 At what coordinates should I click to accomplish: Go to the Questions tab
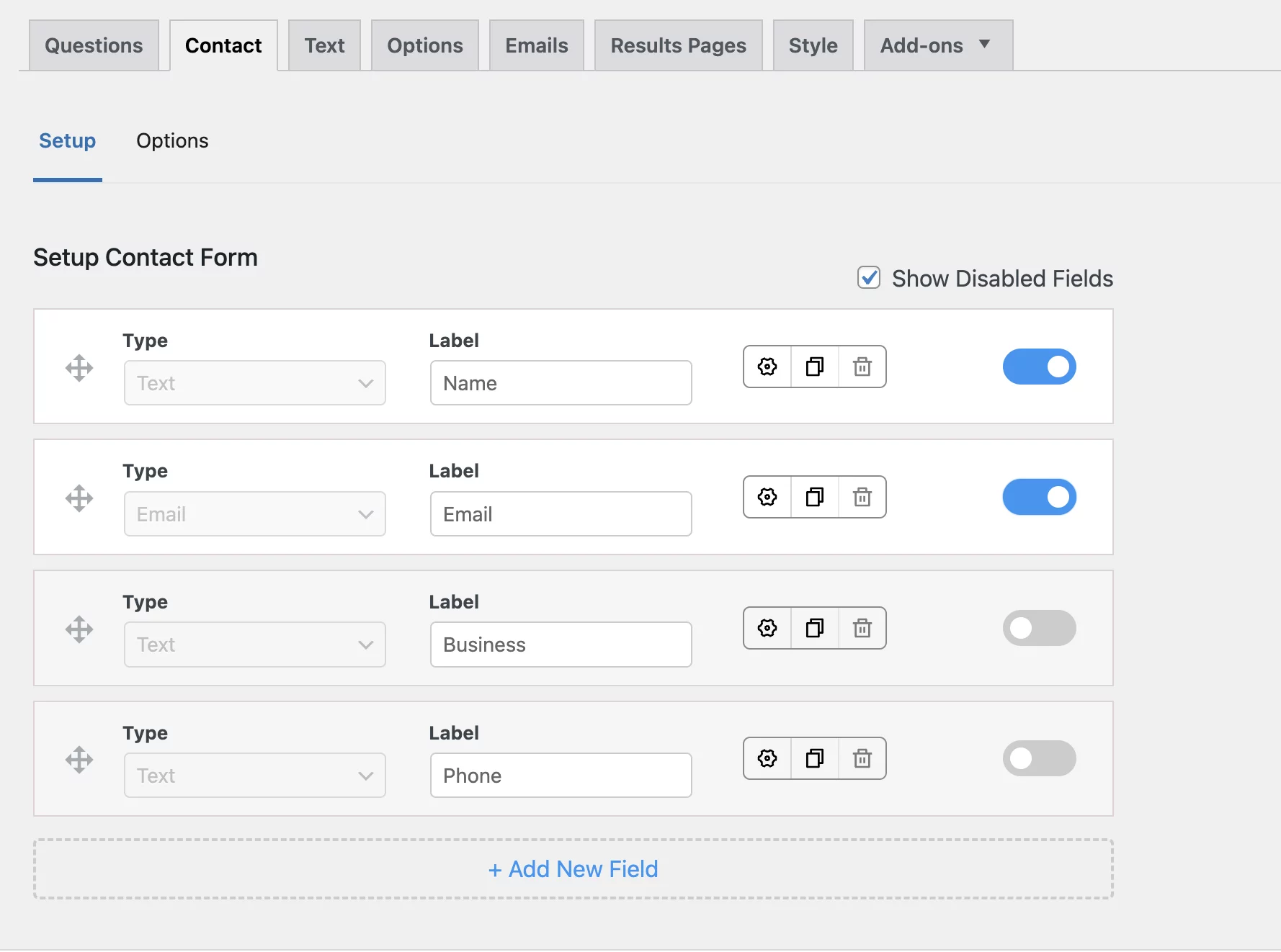pos(94,45)
